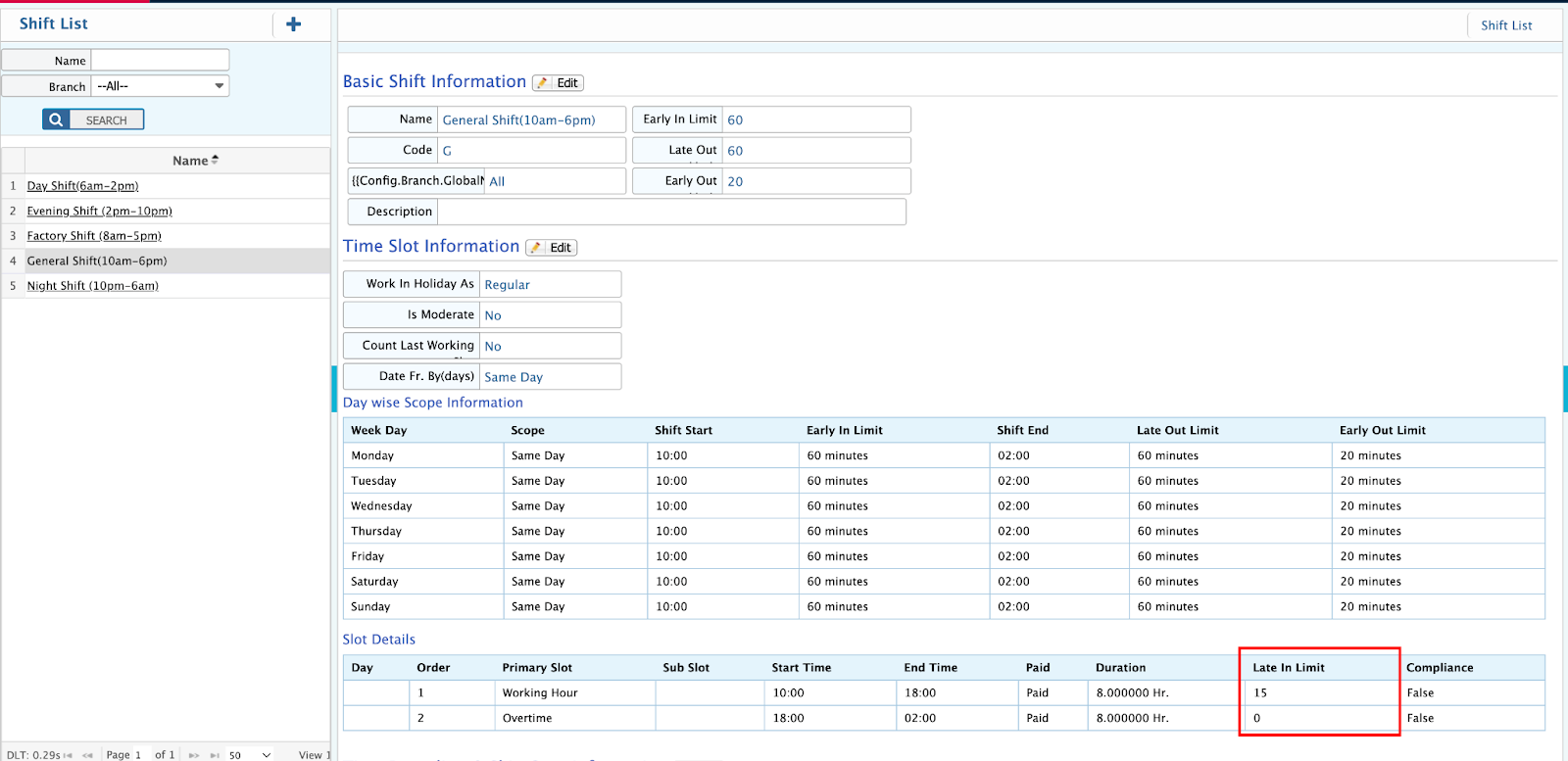This screenshot has width=1568, height=761.
Task: Open the Branch dropdown filter
Action: coord(161,86)
